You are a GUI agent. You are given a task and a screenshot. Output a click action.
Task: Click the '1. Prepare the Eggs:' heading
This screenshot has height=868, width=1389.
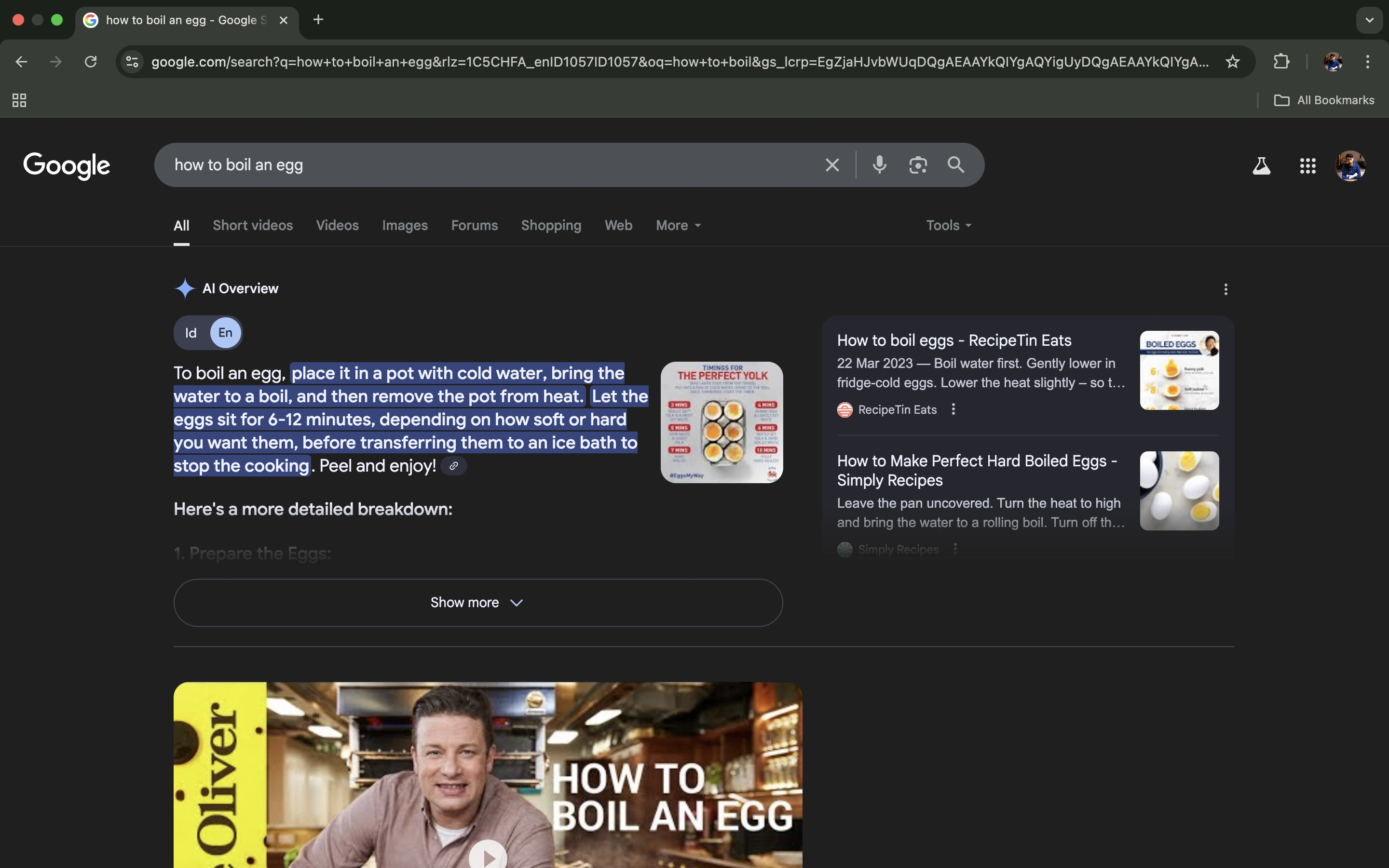253,554
